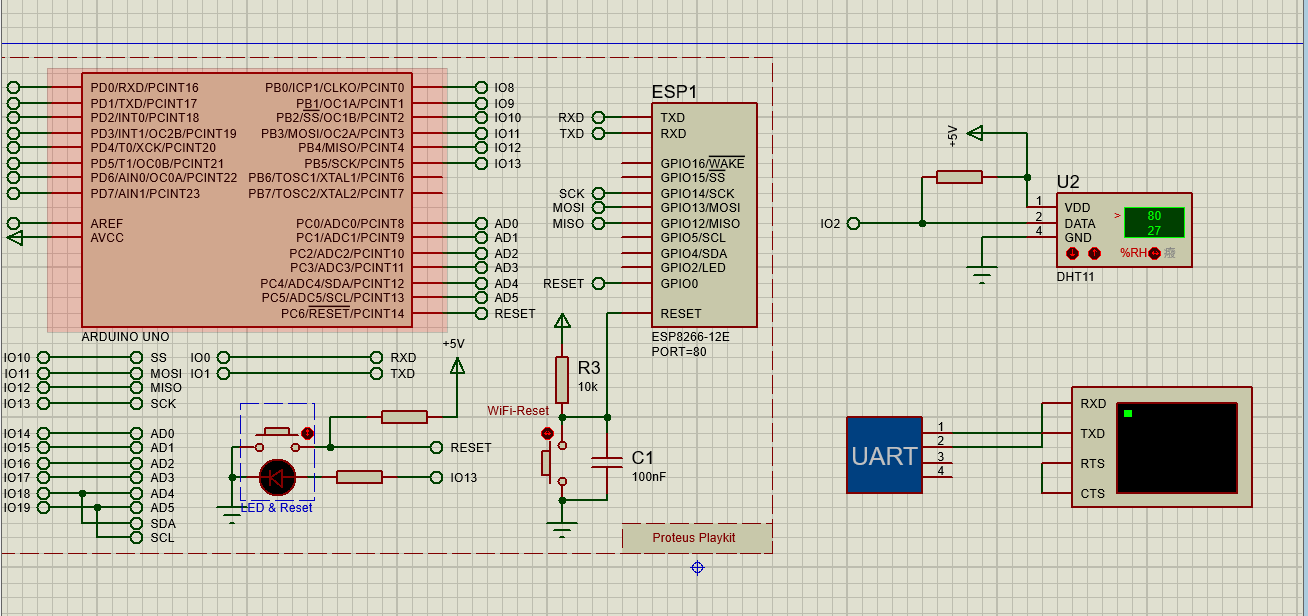Select the RESET terminal on Arduino PC6
The image size is (1308, 616).
[x=482, y=313]
